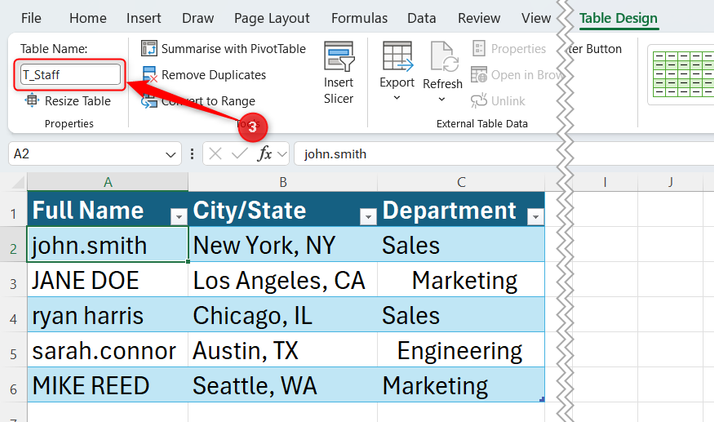Click Summarise with PivotTable icon
Screen dimensions: 714x422
(x=149, y=48)
